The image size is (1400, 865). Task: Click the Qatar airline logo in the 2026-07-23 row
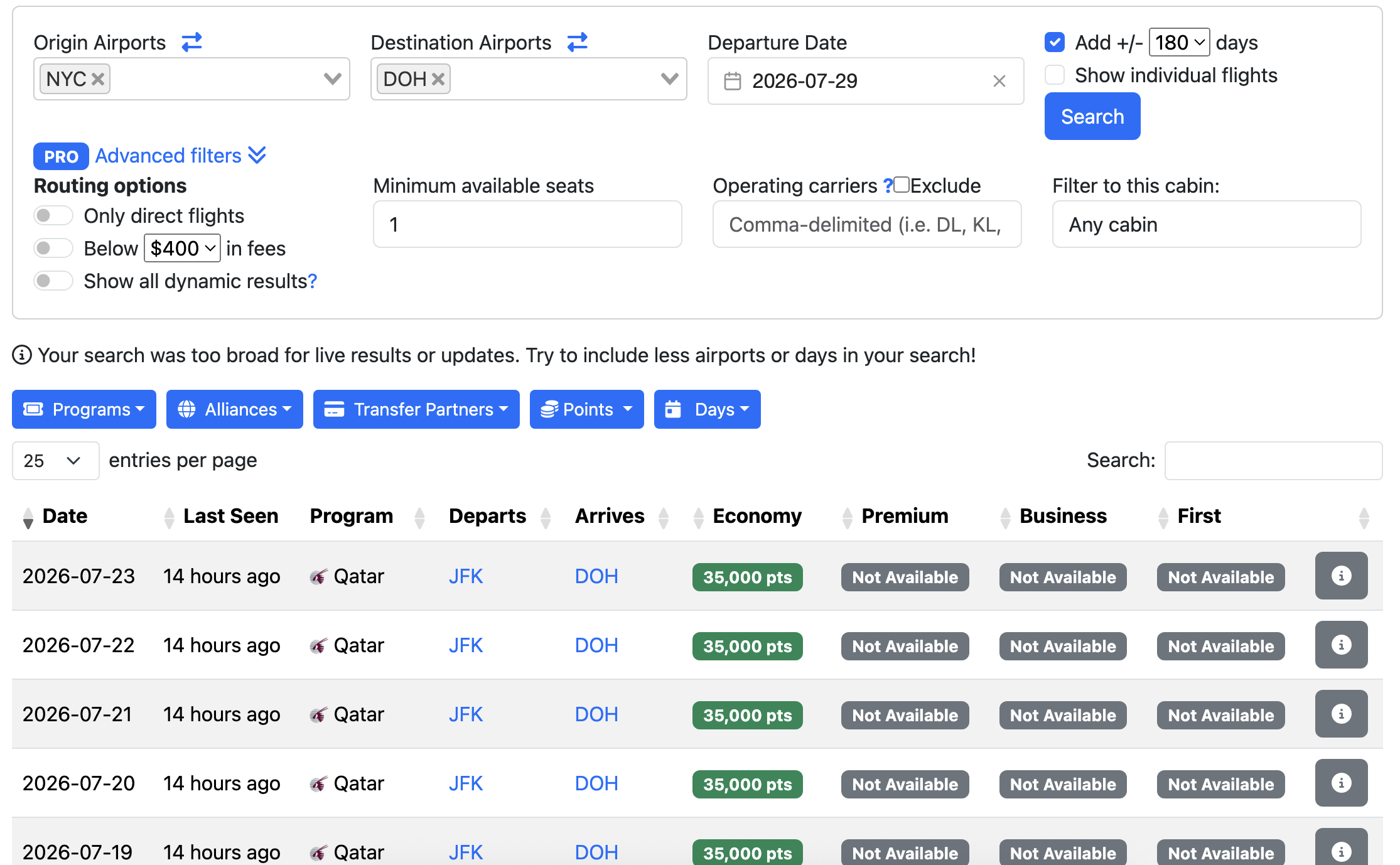[318, 576]
